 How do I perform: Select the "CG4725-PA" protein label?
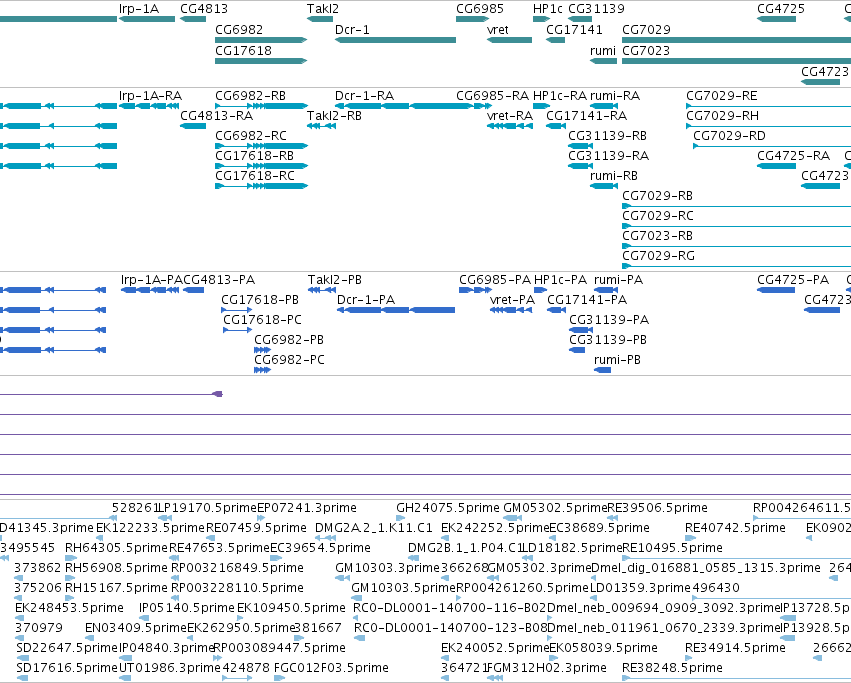(x=793, y=280)
